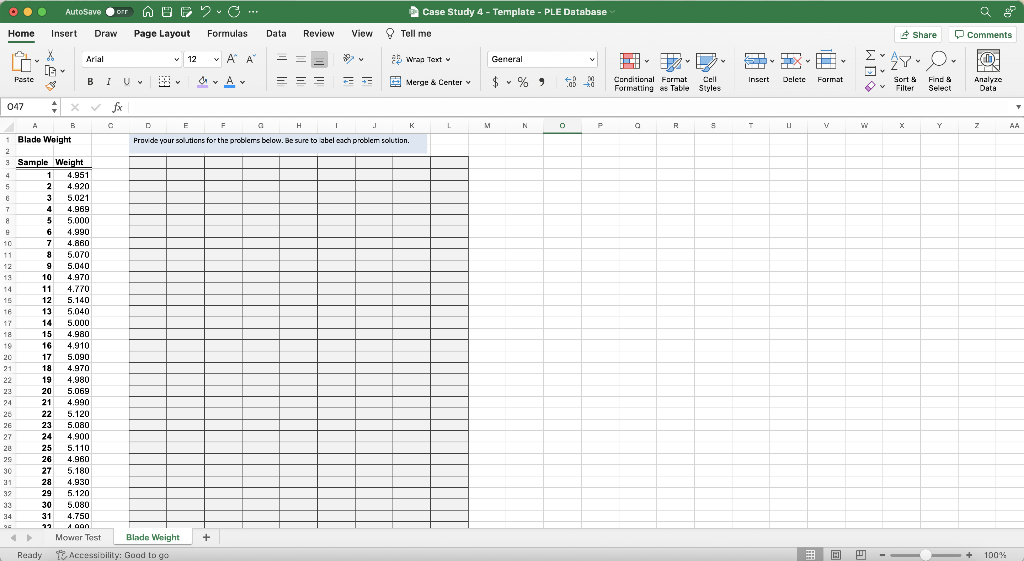The width and height of the screenshot is (1024, 561).
Task: Click the fx insert function button
Action: pyautogui.click(x=118, y=107)
